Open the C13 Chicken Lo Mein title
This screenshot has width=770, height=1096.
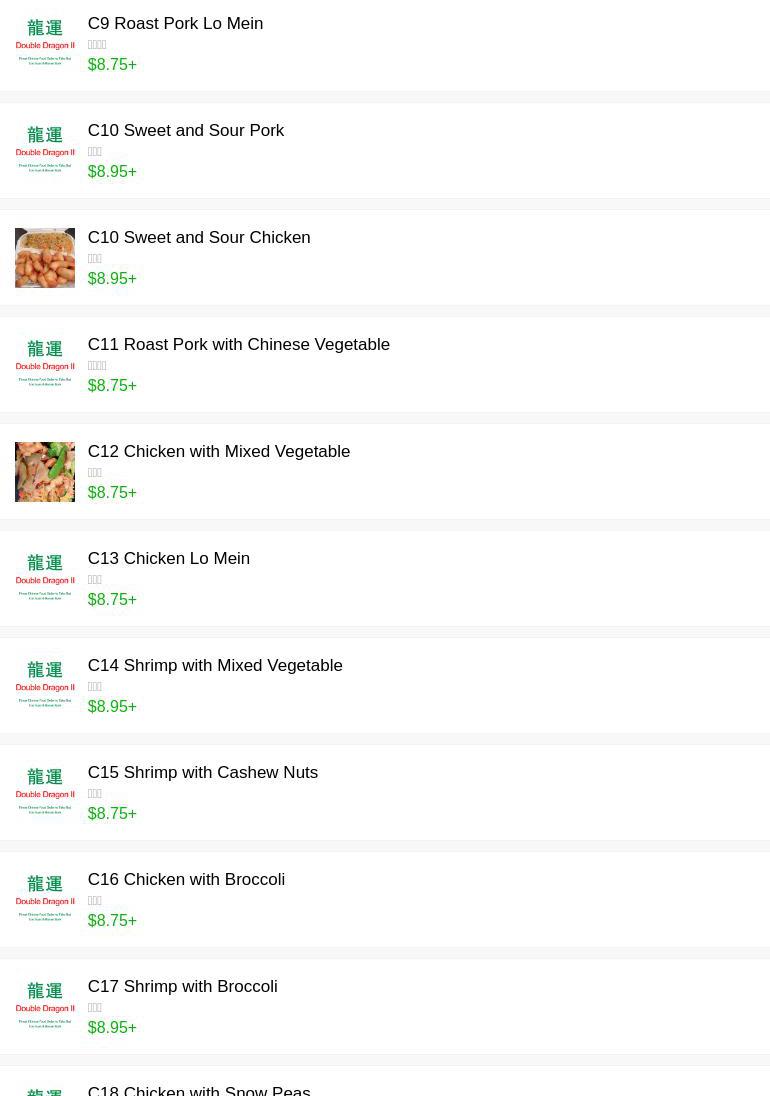point(168,558)
